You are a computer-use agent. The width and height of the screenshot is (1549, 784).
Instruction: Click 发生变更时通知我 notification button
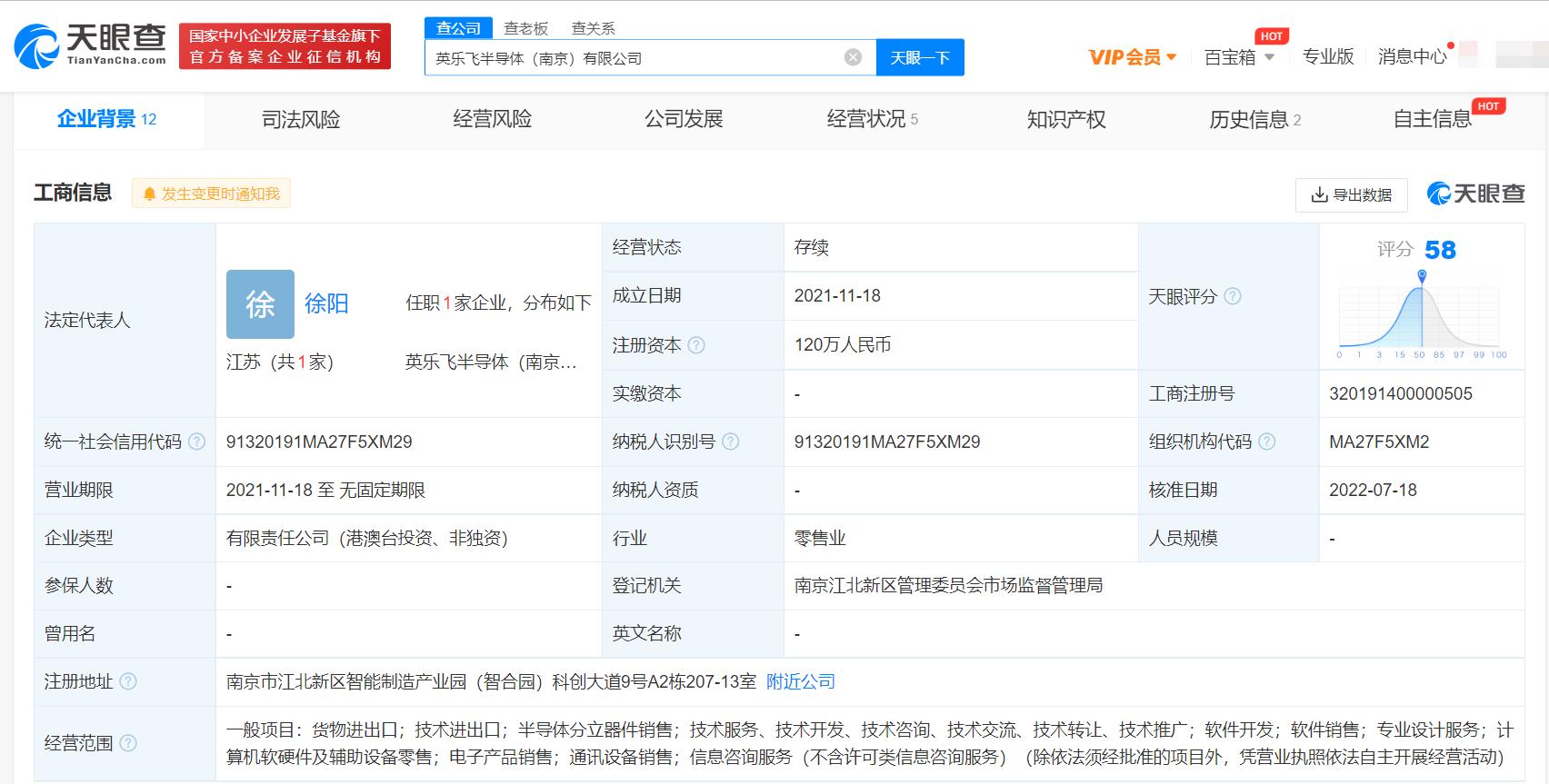(211, 194)
